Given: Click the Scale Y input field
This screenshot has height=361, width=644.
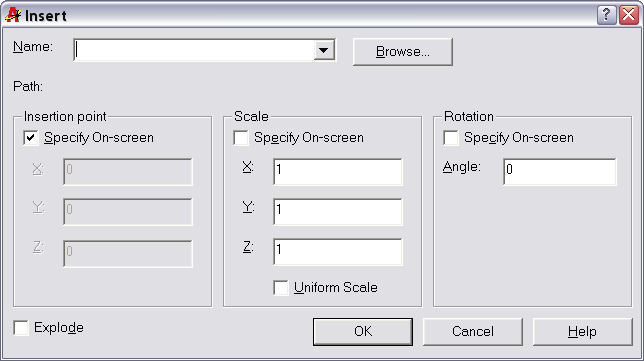Looking at the screenshot, I should pos(338,212).
